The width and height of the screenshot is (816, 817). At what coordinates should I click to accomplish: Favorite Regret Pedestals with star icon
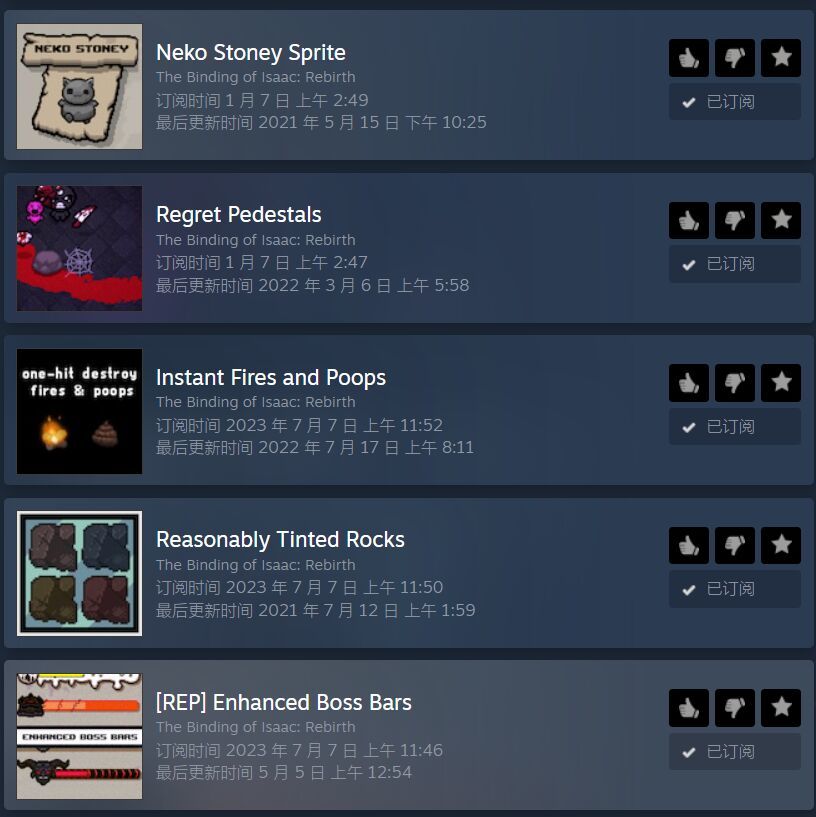tap(780, 220)
